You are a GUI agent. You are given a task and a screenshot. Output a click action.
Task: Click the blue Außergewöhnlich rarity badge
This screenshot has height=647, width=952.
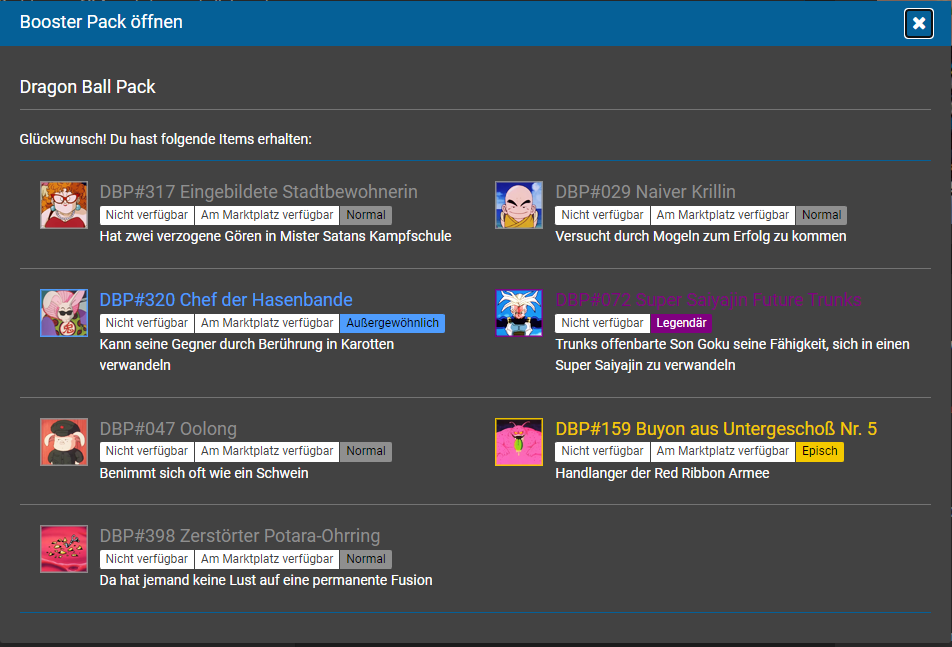point(392,323)
